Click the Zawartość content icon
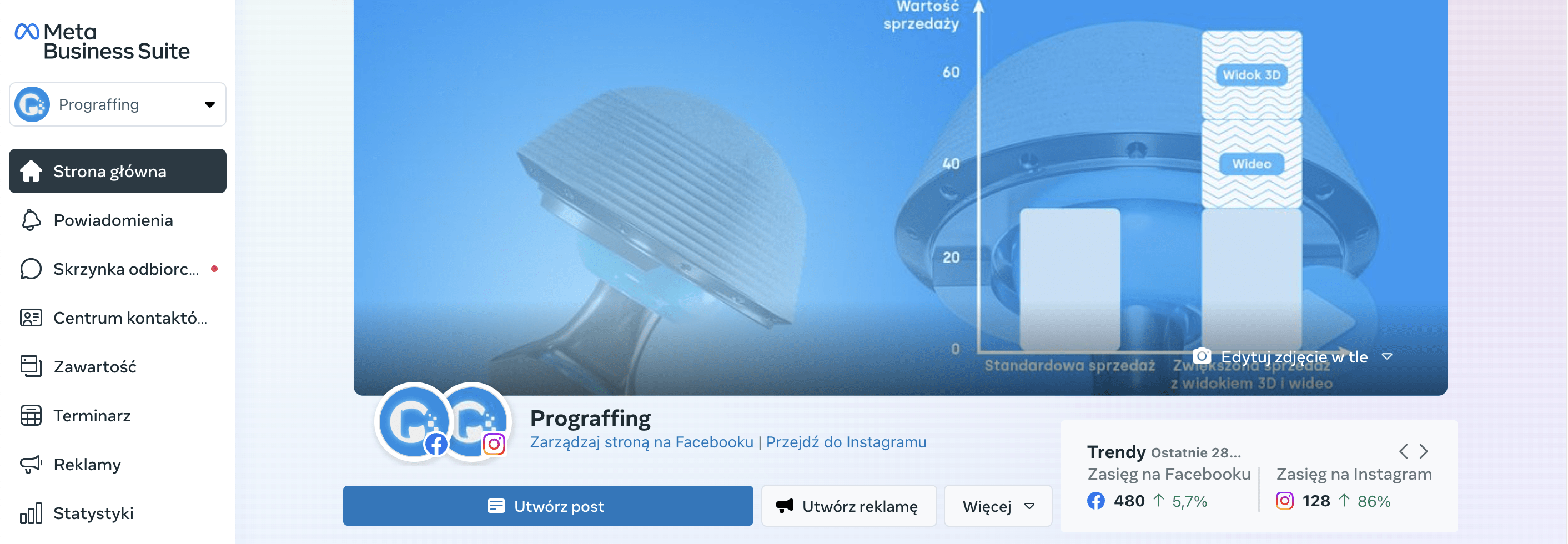The height and width of the screenshot is (544, 1568). 31,366
